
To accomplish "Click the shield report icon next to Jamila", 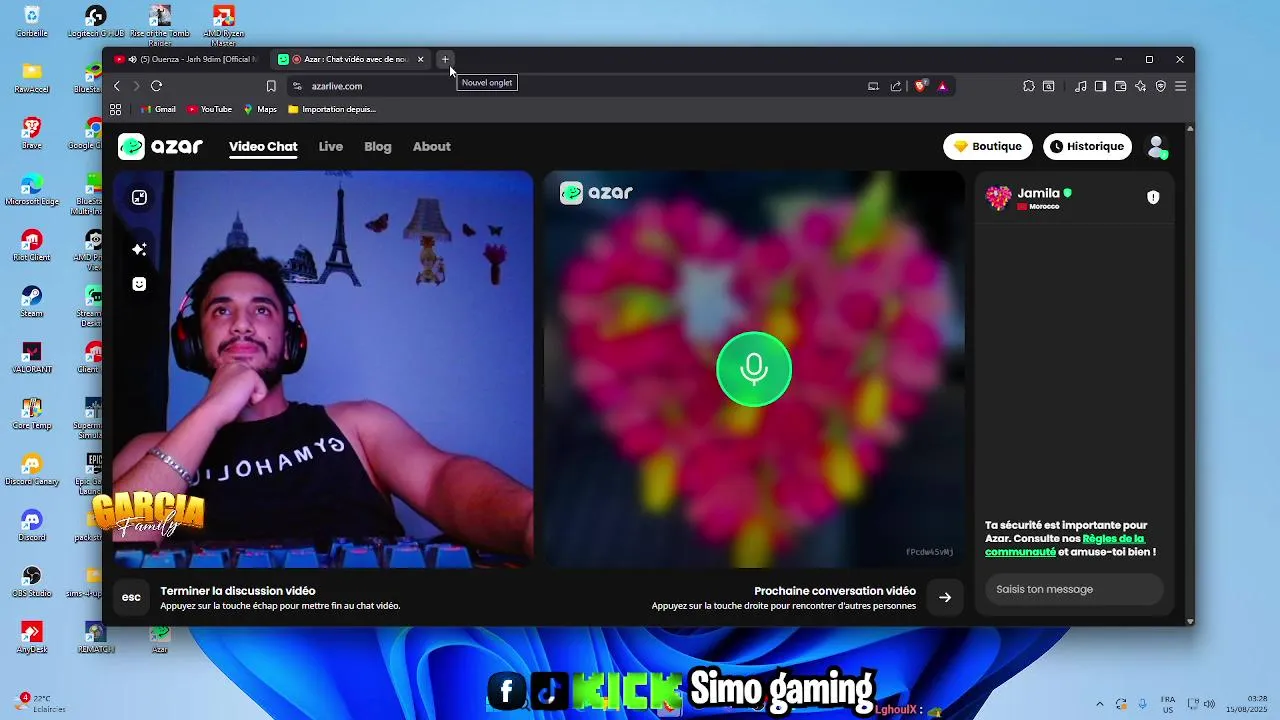I will point(1153,197).
